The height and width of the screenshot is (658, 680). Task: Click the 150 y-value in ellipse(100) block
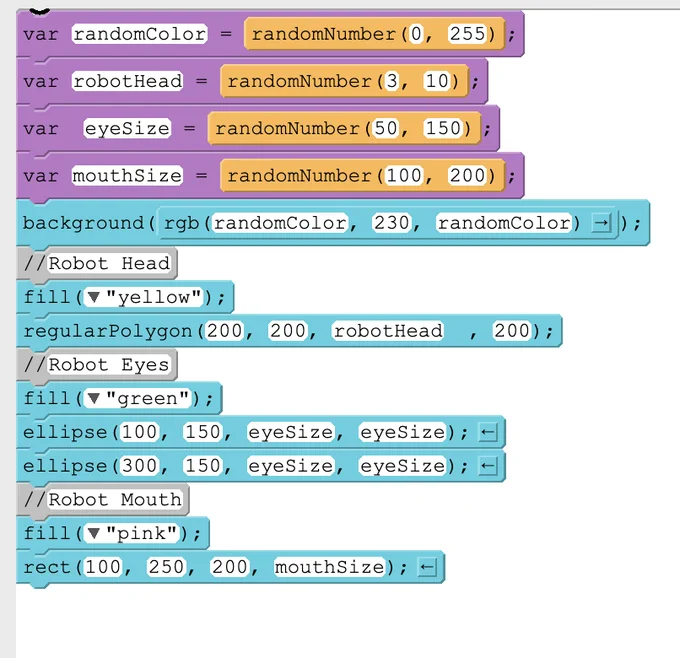click(203, 432)
